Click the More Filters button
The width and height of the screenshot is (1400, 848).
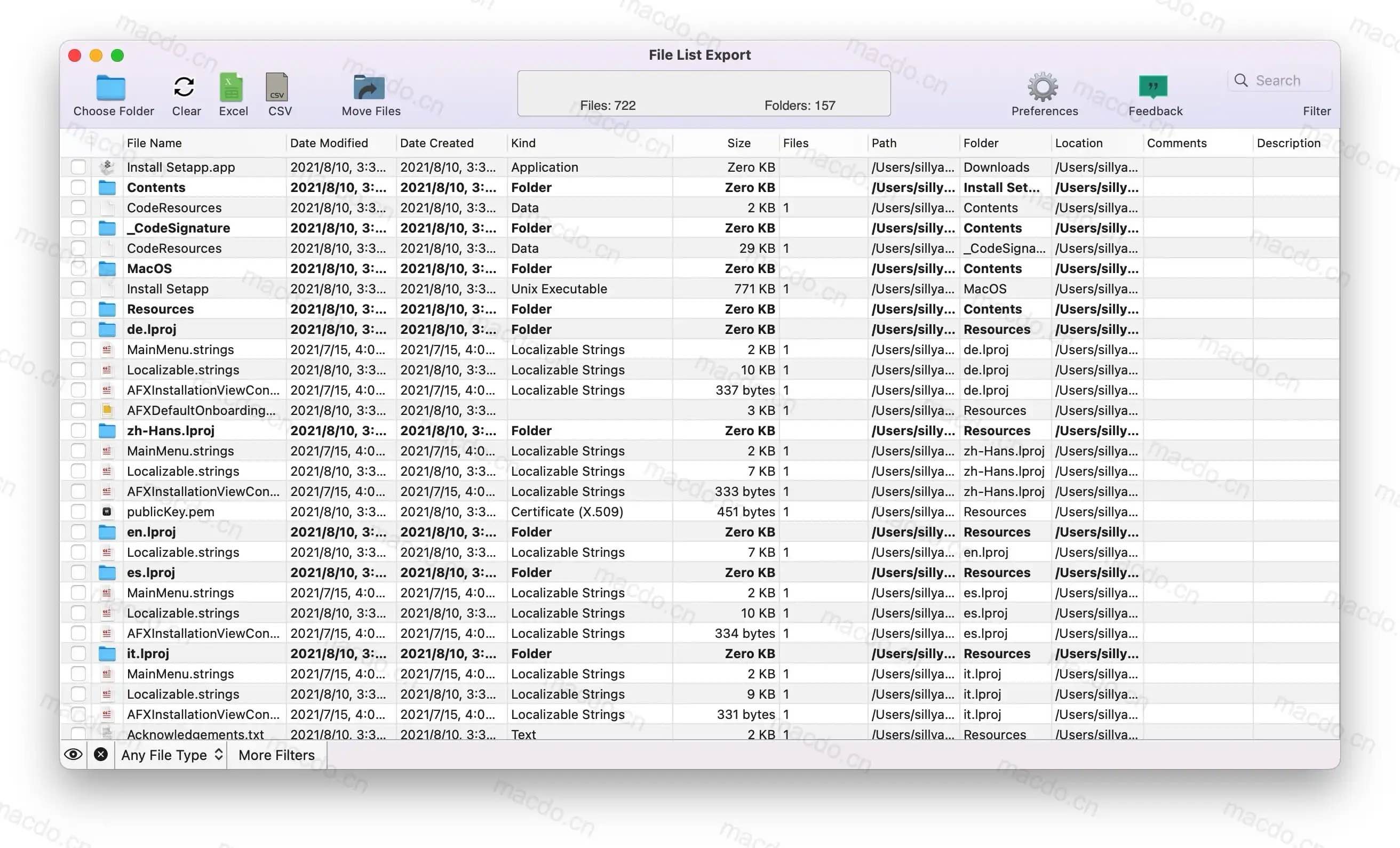276,755
